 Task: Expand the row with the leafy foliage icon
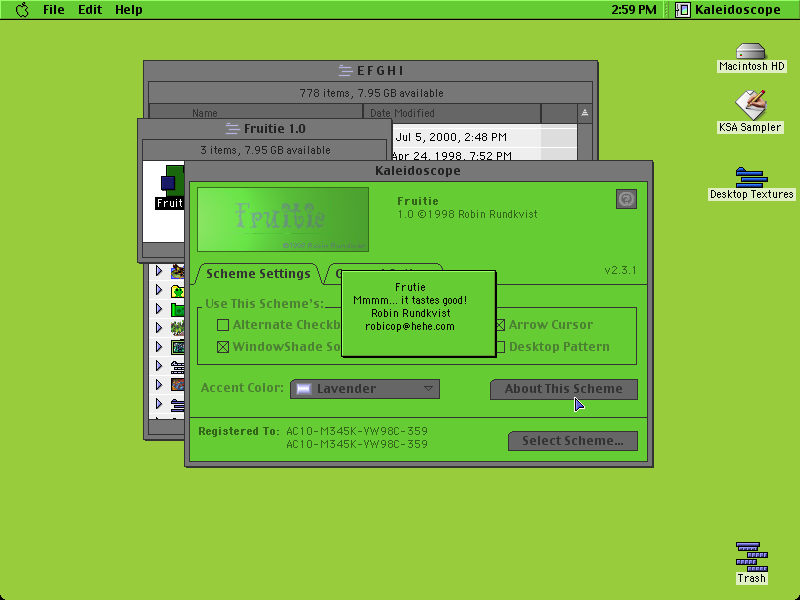click(x=159, y=328)
